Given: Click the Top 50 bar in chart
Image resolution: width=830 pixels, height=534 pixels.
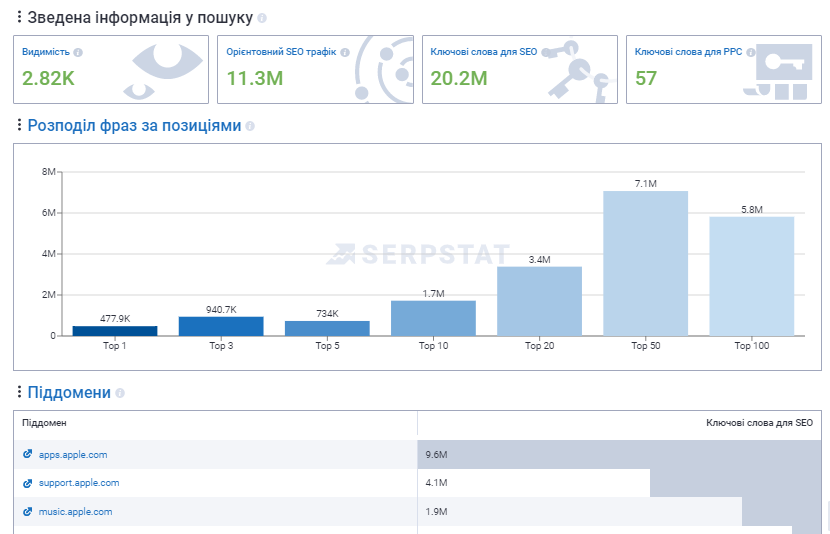Looking at the screenshot, I should pos(645,263).
